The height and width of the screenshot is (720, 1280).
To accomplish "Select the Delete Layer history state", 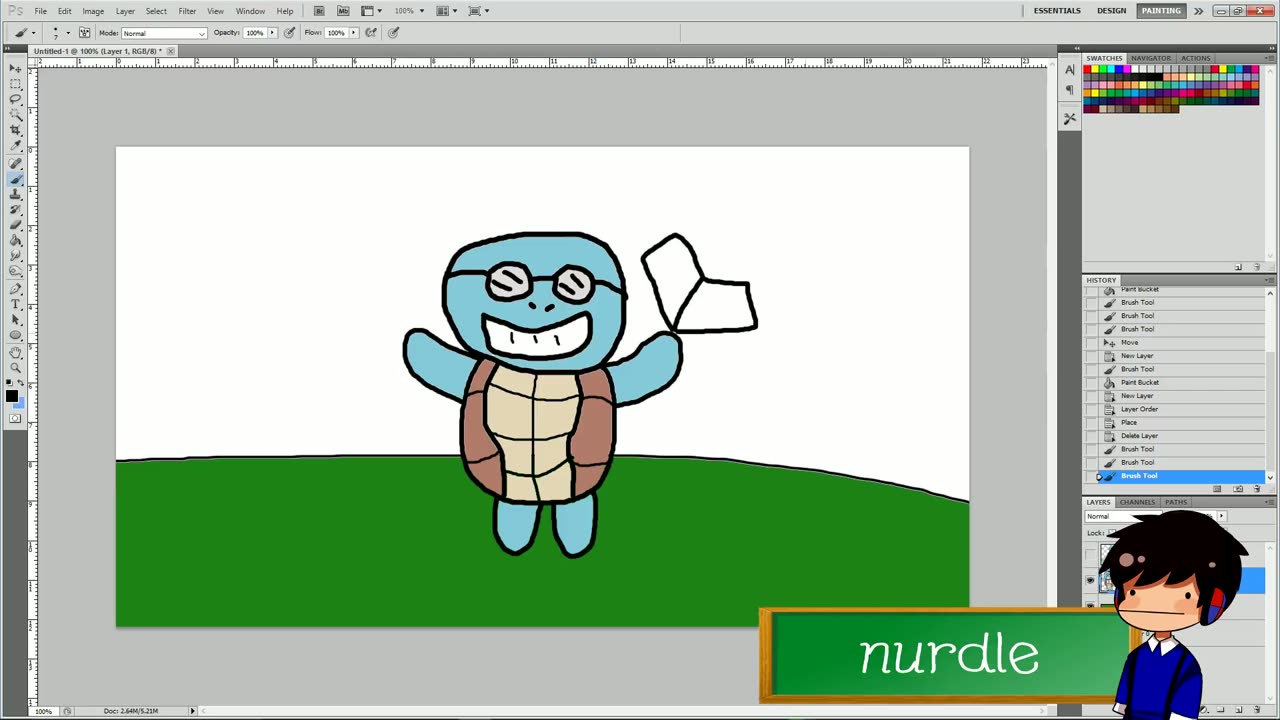I will coord(1182,436).
